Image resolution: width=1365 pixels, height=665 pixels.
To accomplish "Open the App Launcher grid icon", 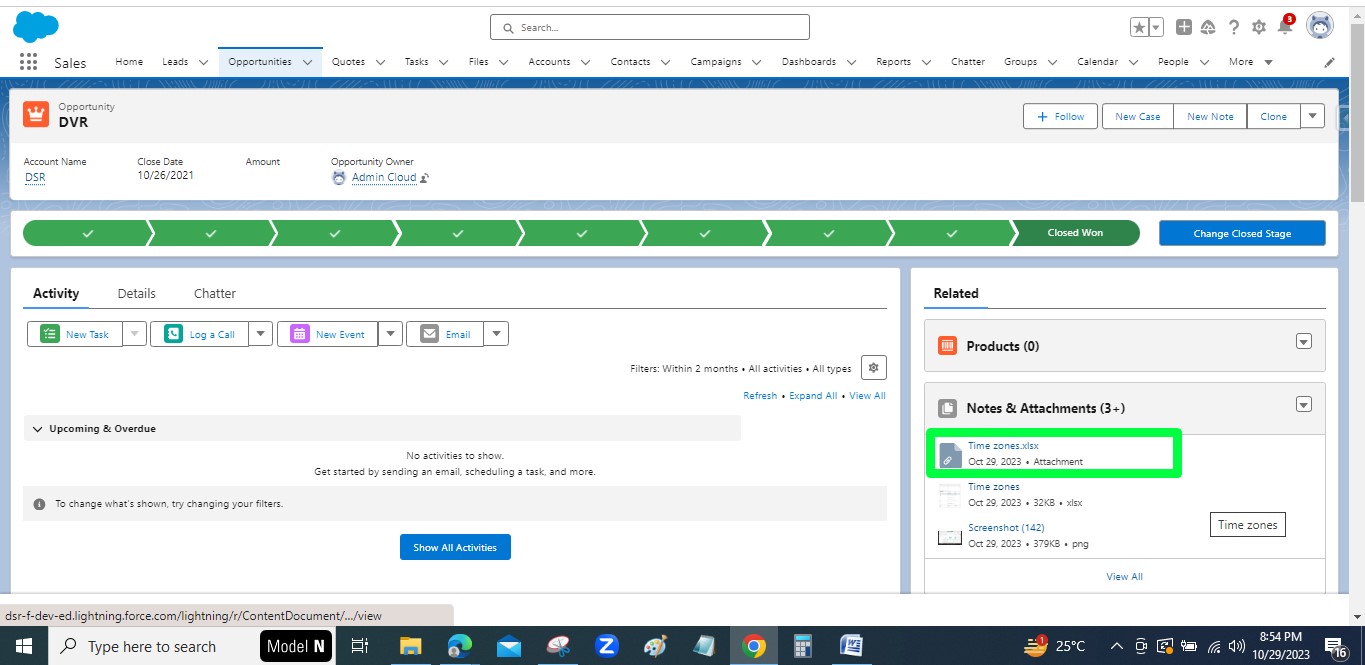I will tap(28, 62).
